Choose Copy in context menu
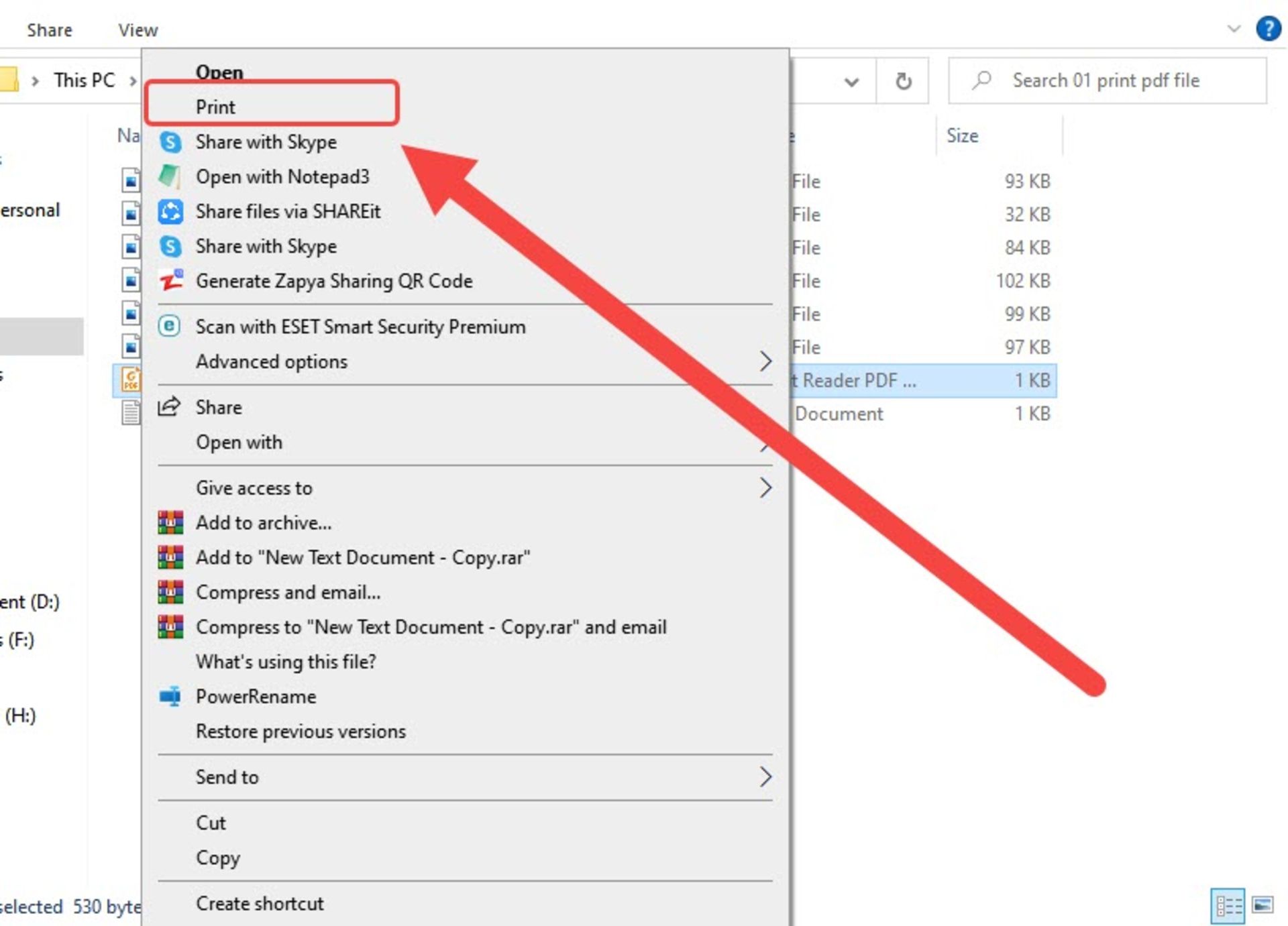This screenshot has width=1288, height=926. coord(217,858)
